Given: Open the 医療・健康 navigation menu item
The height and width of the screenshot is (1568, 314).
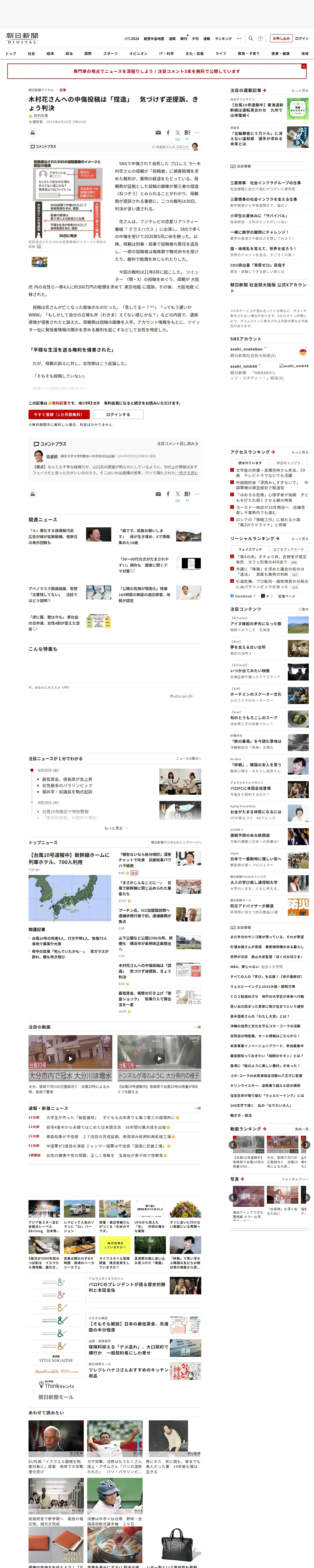Looking at the screenshot, I should 281,54.
